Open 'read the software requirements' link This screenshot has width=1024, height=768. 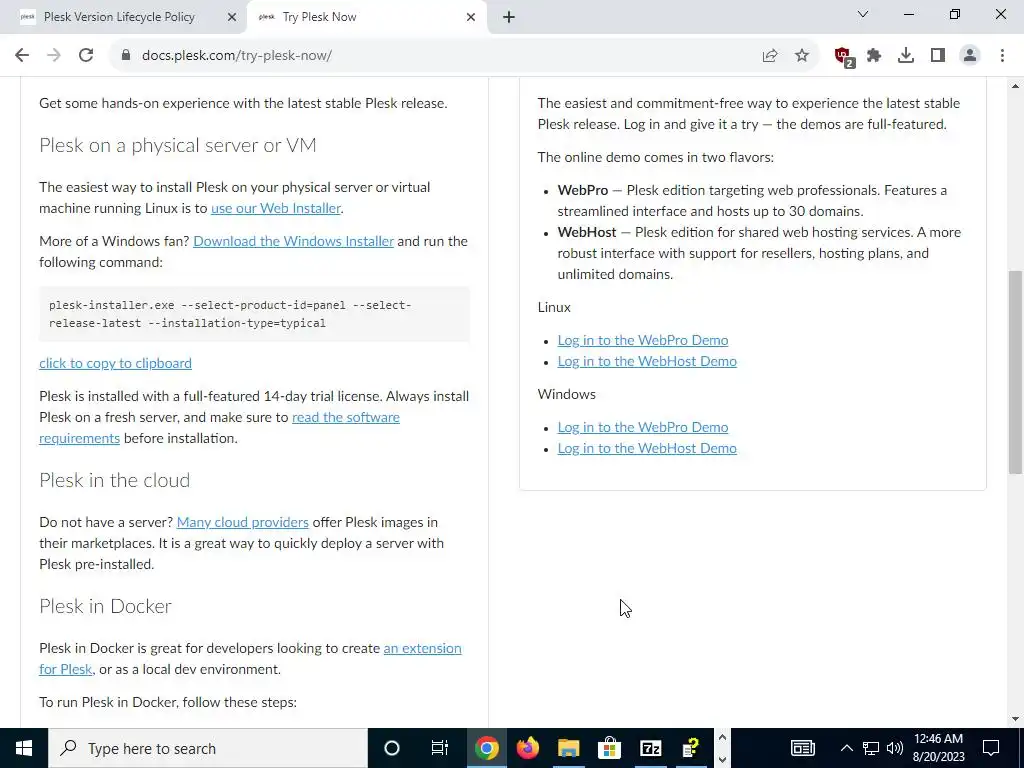[x=345, y=417]
